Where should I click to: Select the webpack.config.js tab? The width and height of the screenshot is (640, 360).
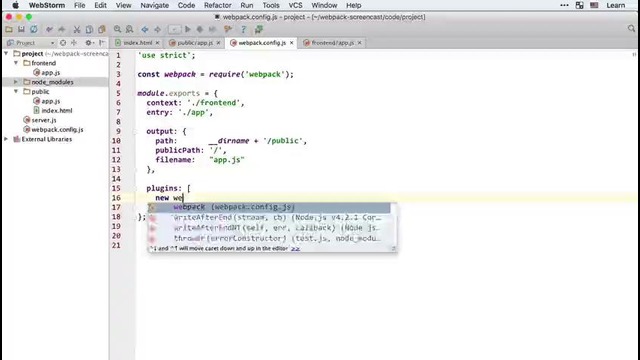tap(262, 43)
